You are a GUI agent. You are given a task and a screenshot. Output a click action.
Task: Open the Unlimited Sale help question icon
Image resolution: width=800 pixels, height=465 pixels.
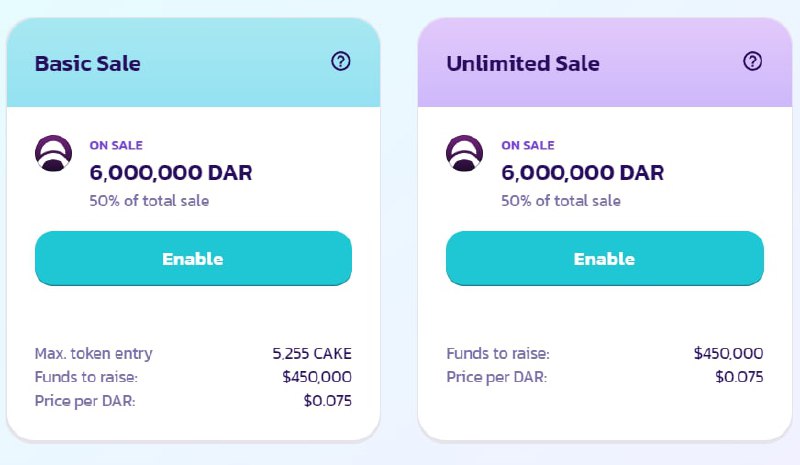point(753,62)
